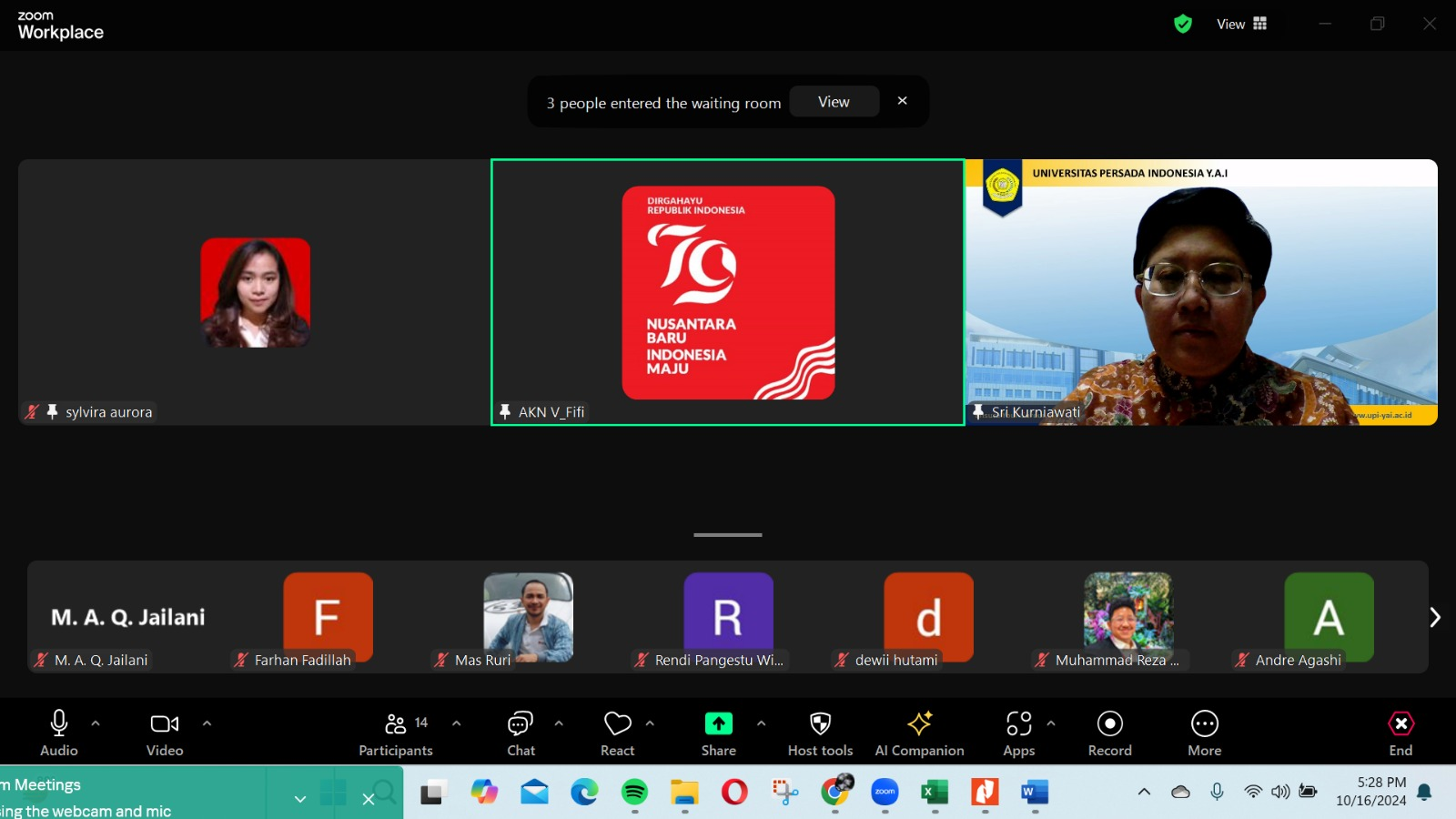Screen dimensions: 1456x819
Task: Launch AI Companion
Action: click(x=919, y=733)
